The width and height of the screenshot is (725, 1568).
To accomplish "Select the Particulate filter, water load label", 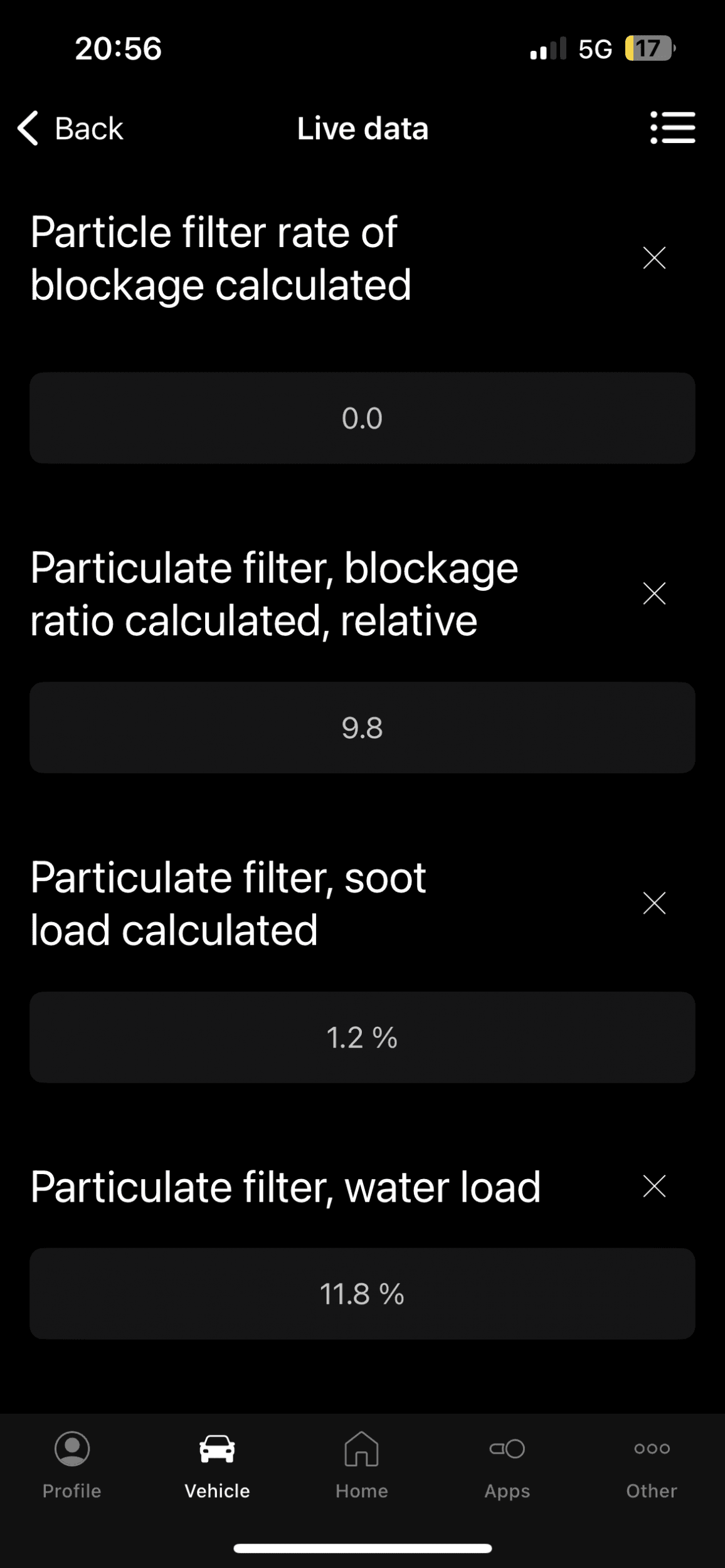I will (285, 1187).
